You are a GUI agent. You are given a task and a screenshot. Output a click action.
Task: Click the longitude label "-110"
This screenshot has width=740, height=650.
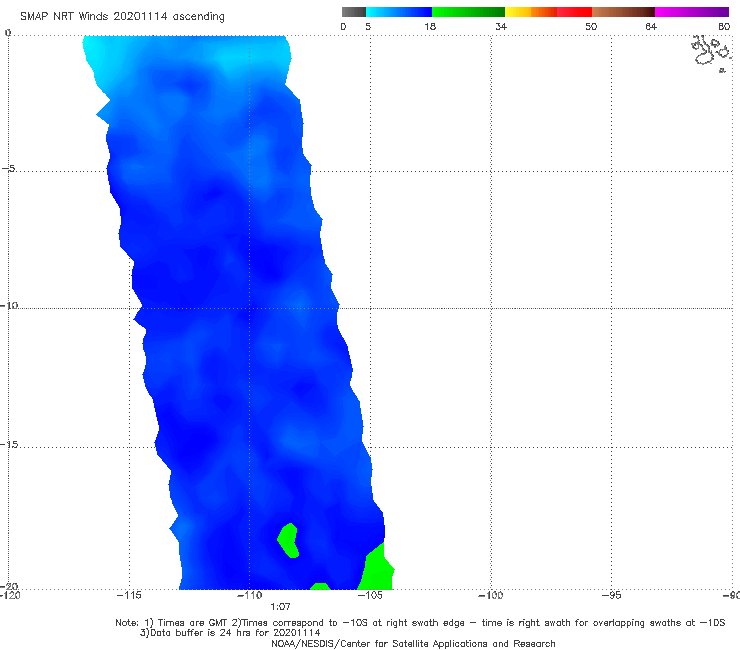tap(249, 595)
